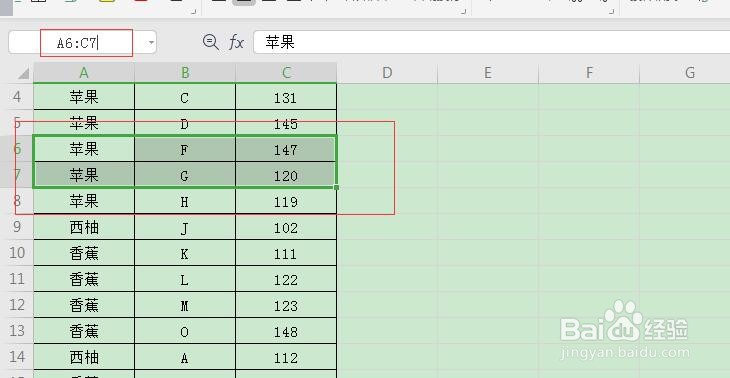Image resolution: width=730 pixels, height=378 pixels.
Task: Select row 4 header
Action: 17,97
